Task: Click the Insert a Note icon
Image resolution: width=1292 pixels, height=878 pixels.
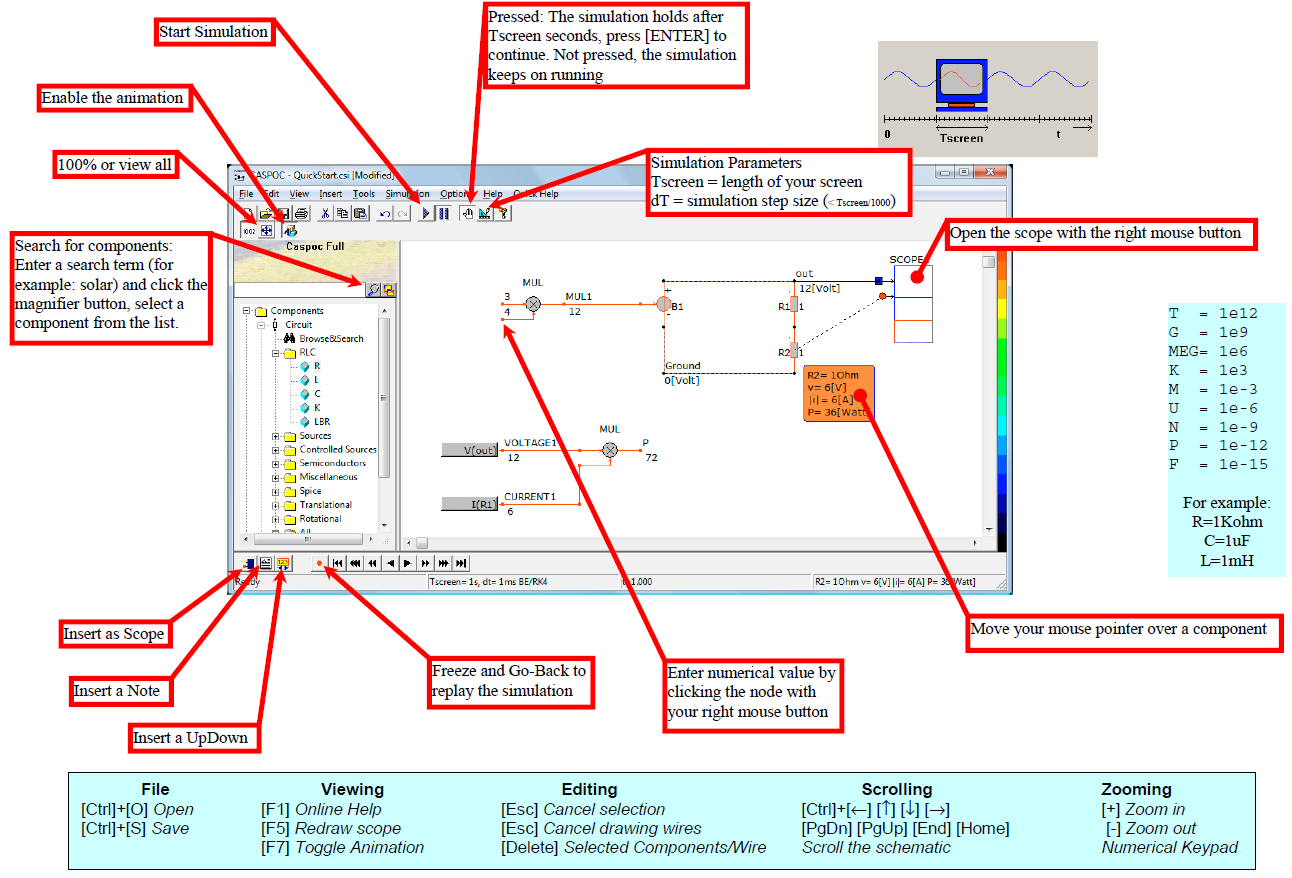Action: [x=266, y=563]
